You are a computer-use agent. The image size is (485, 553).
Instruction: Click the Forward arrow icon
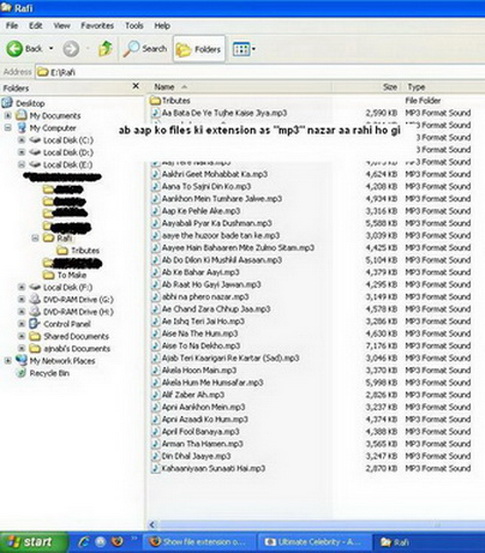point(71,49)
